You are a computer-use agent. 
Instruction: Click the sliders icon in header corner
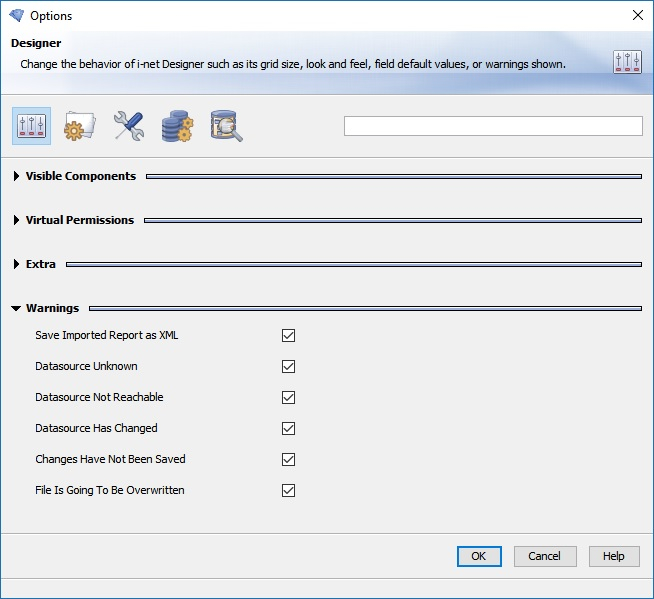click(x=627, y=62)
